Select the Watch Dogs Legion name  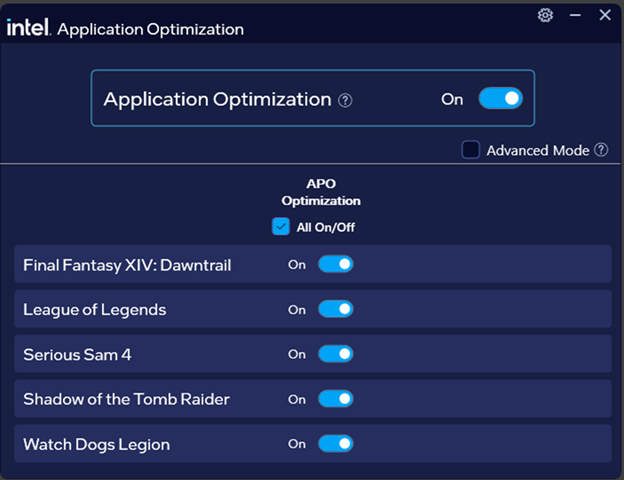pos(96,445)
